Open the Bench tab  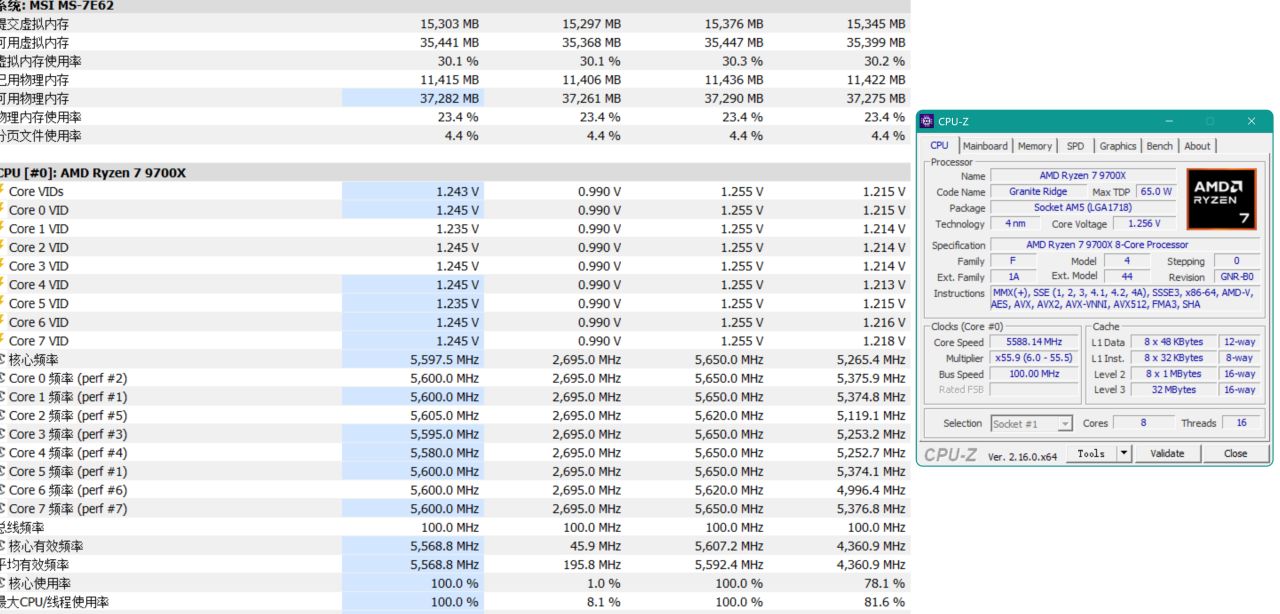(1159, 146)
